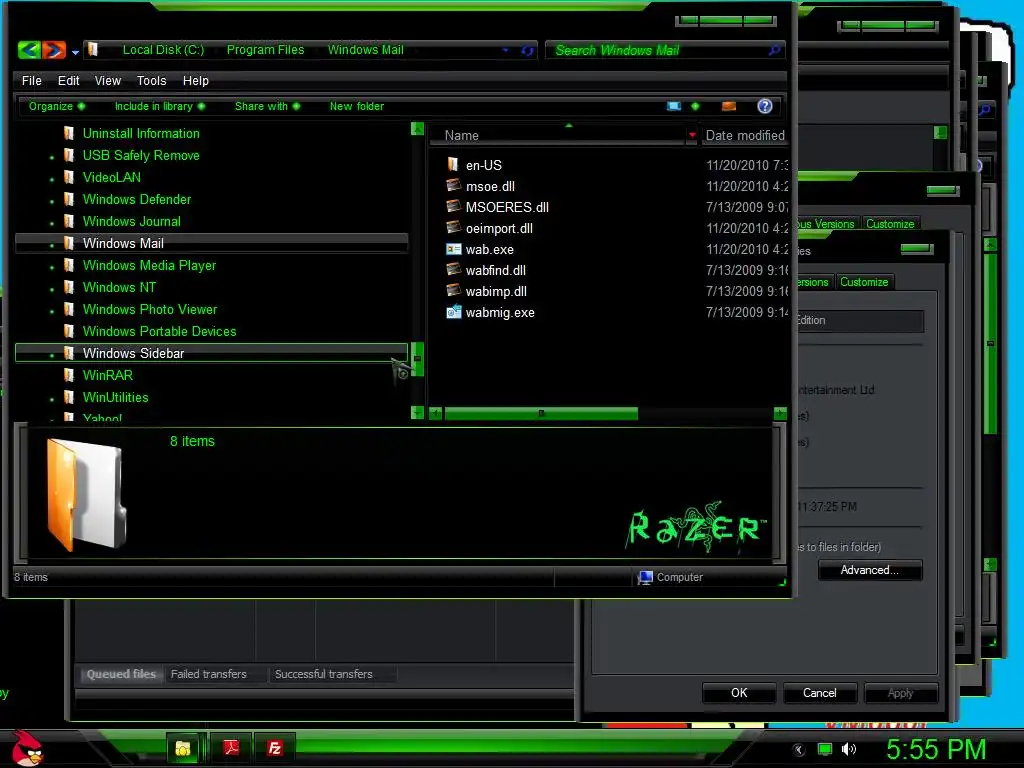Click the large folder thumbnail in details pane
This screenshot has width=1024, height=768.
pos(86,494)
